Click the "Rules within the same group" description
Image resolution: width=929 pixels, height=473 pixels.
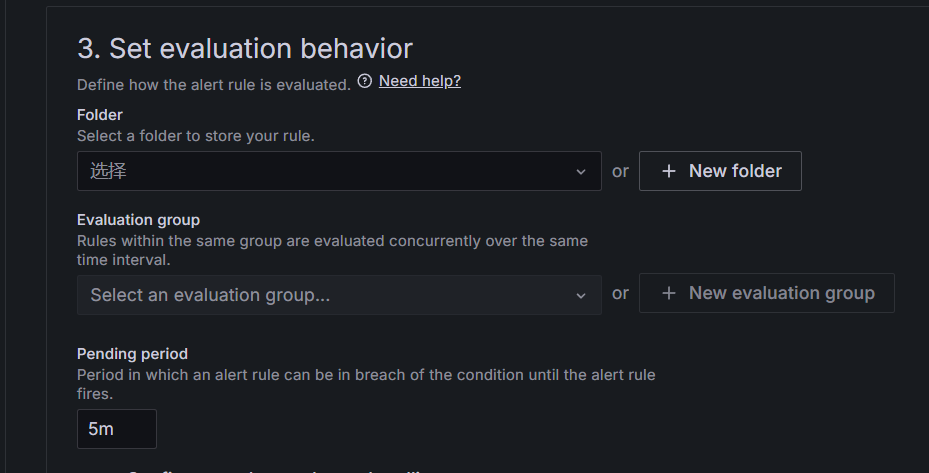332,241
